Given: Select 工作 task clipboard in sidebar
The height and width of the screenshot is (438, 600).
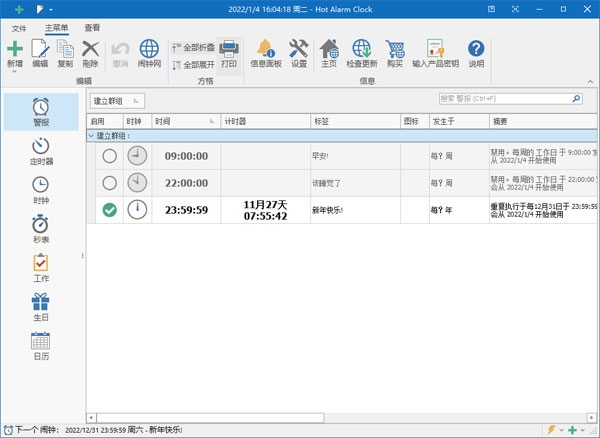Looking at the screenshot, I should [x=41, y=268].
